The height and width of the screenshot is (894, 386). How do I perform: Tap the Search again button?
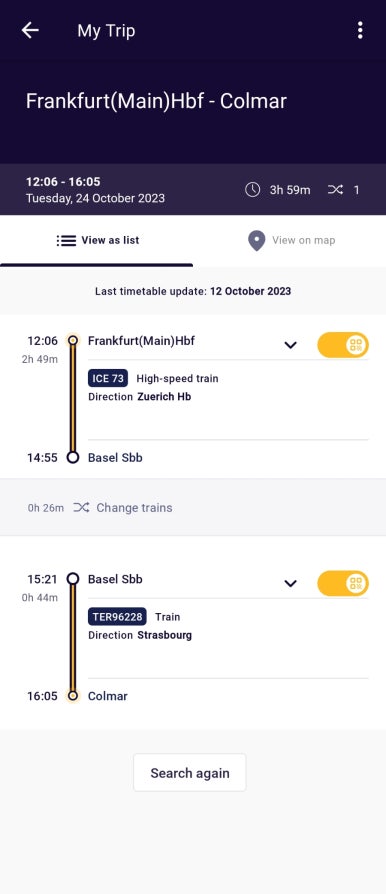tap(190, 773)
